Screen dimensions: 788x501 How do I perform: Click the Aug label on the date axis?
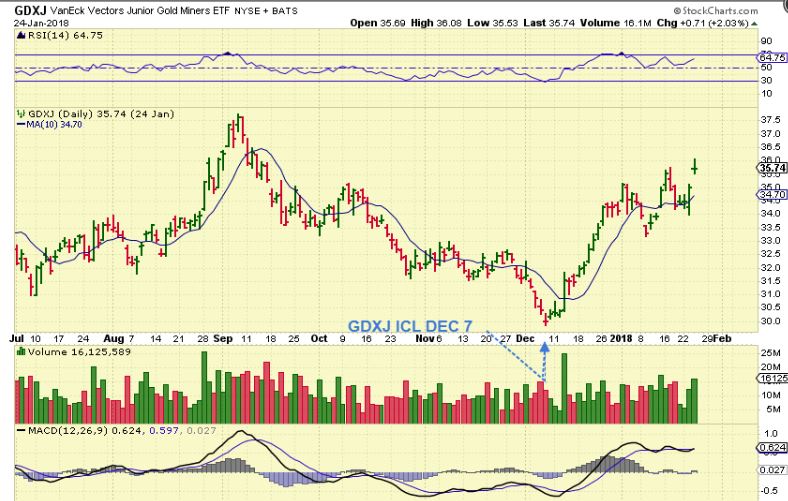coord(113,339)
